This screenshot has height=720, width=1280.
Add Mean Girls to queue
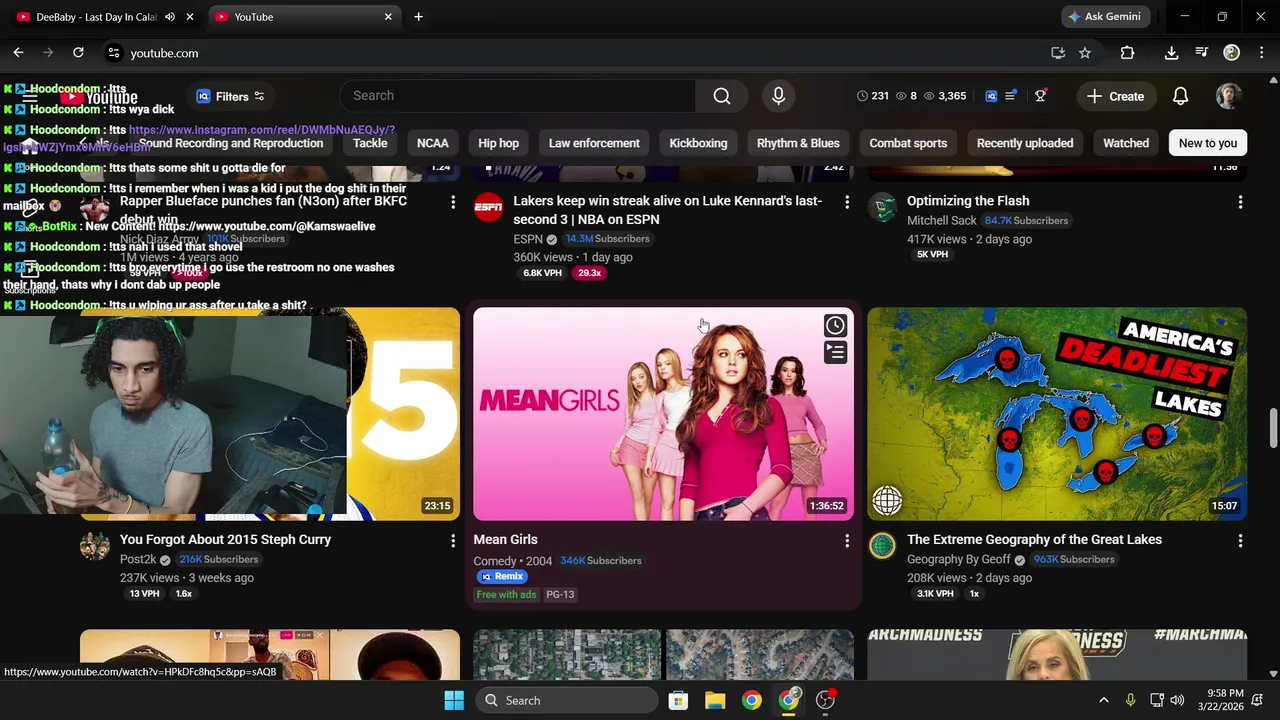835,352
